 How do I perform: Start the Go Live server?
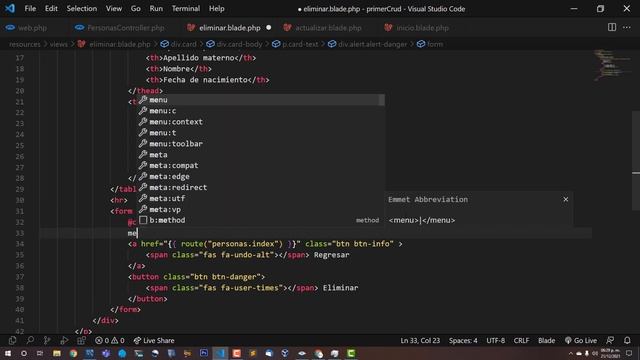click(581, 340)
